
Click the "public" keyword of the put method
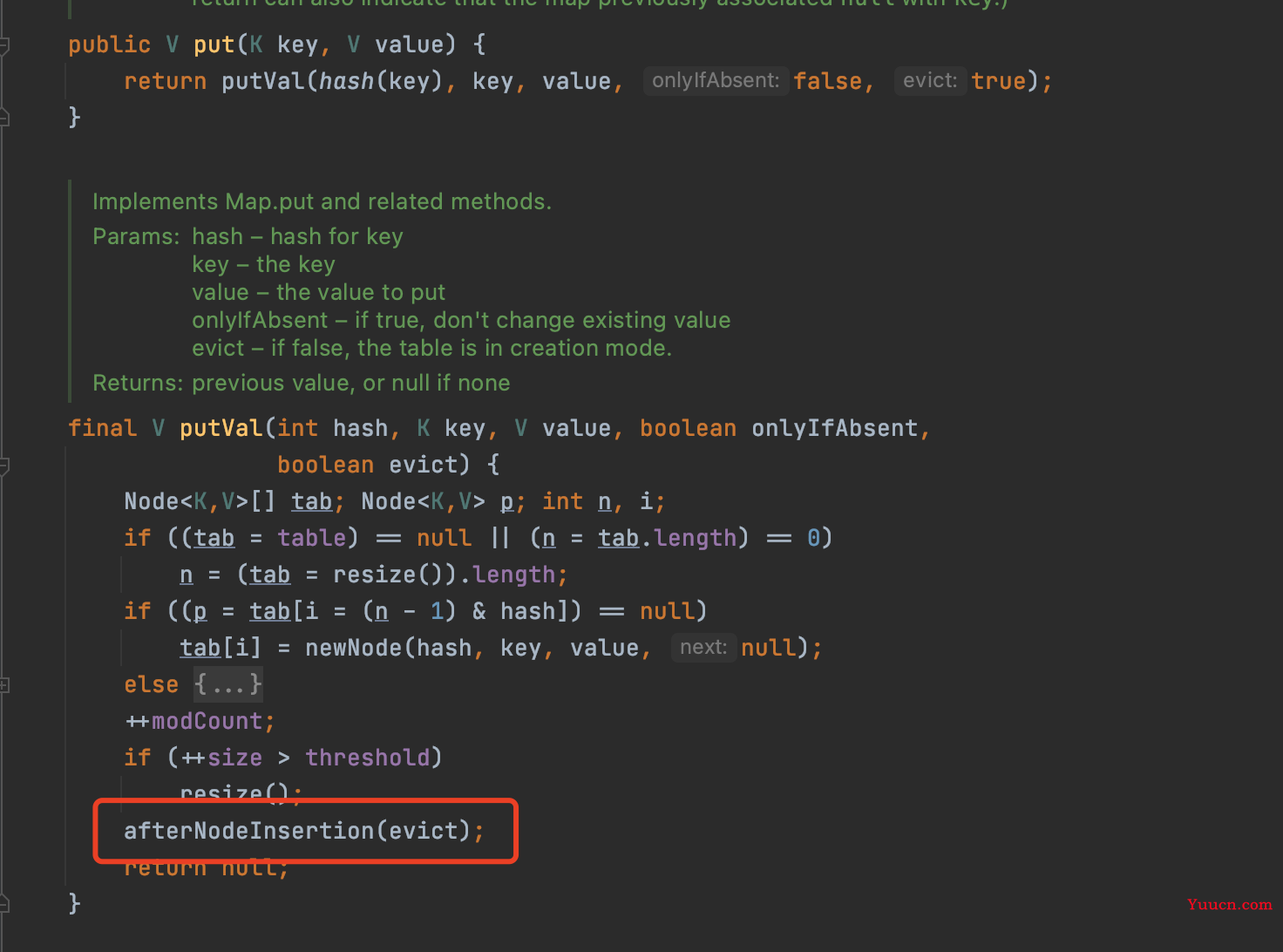click(109, 44)
